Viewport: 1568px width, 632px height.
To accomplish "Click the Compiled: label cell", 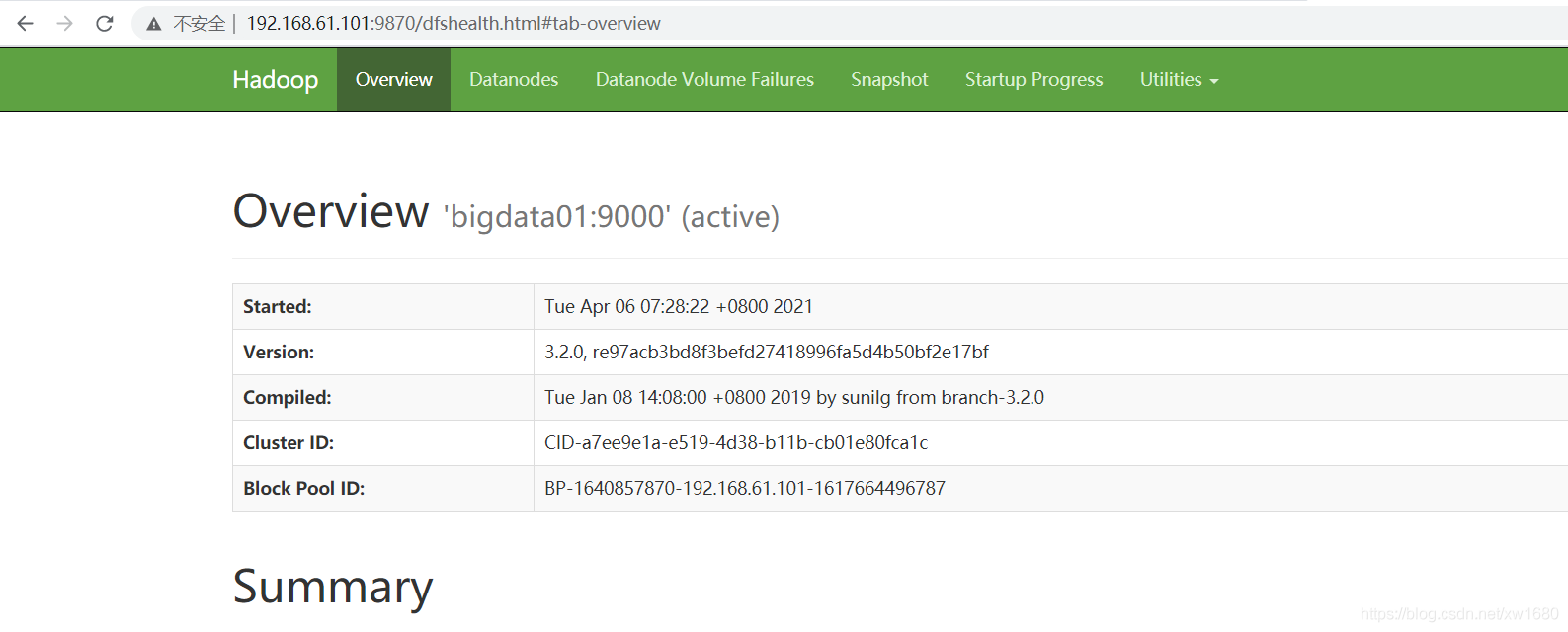I will 383,397.
